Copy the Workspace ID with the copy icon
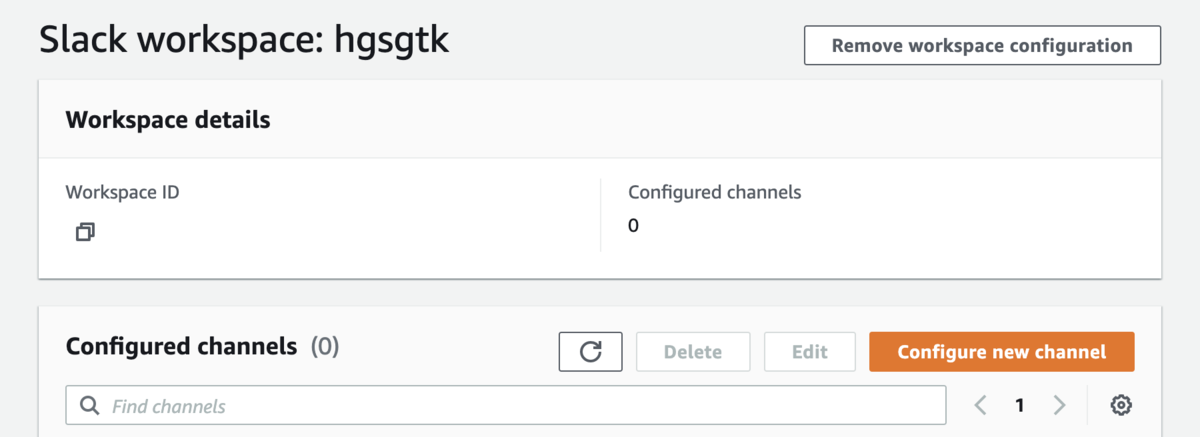The width and height of the screenshot is (1200, 437). (x=85, y=232)
